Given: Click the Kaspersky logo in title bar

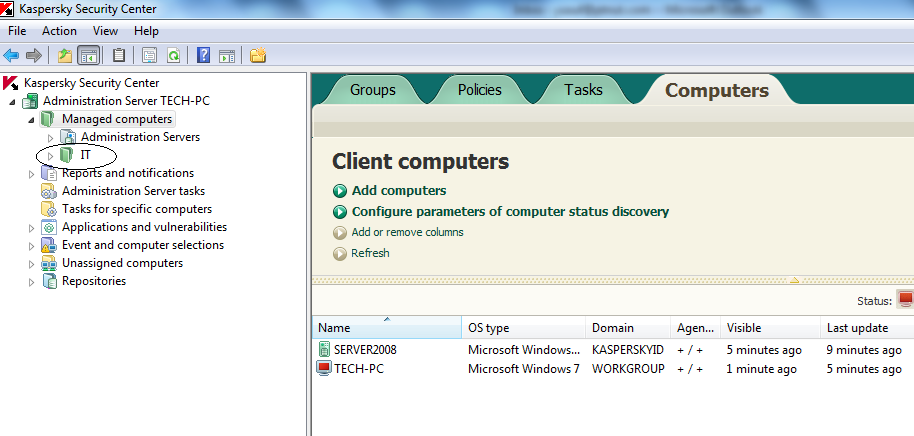Looking at the screenshot, I should (8, 9).
